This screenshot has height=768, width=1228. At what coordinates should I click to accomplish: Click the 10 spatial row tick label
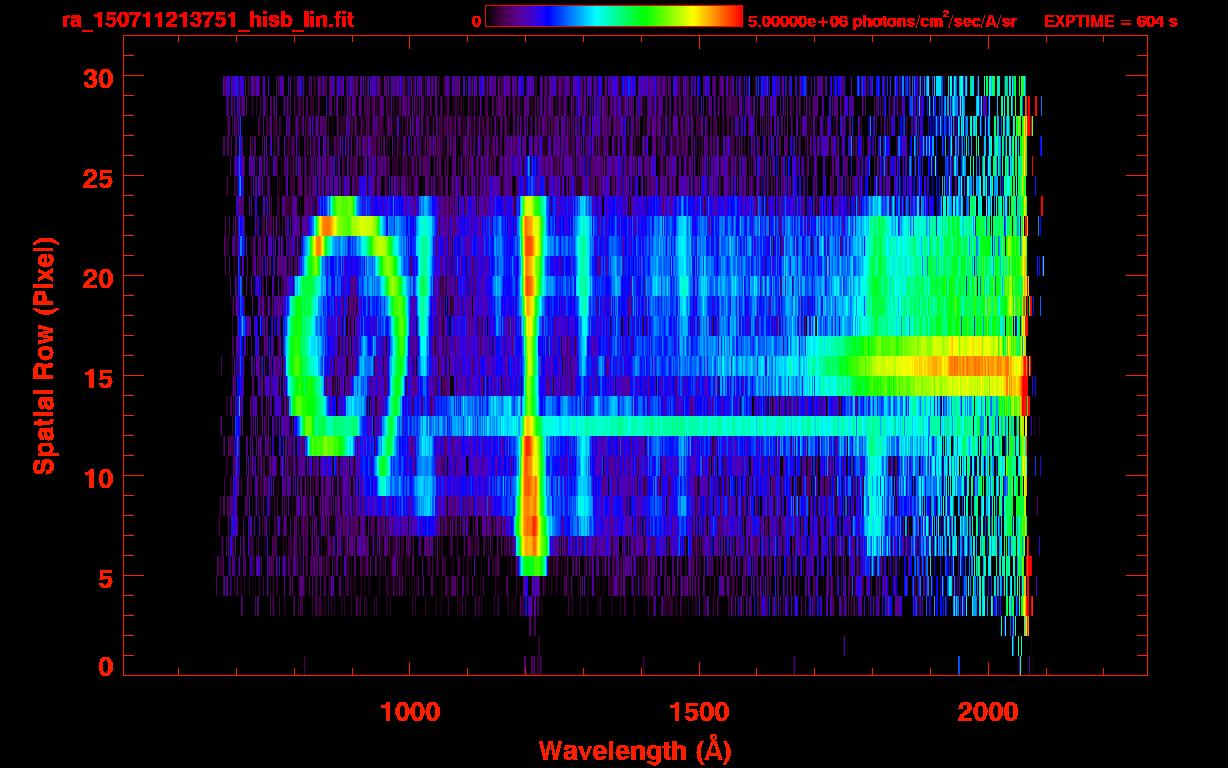tap(98, 477)
